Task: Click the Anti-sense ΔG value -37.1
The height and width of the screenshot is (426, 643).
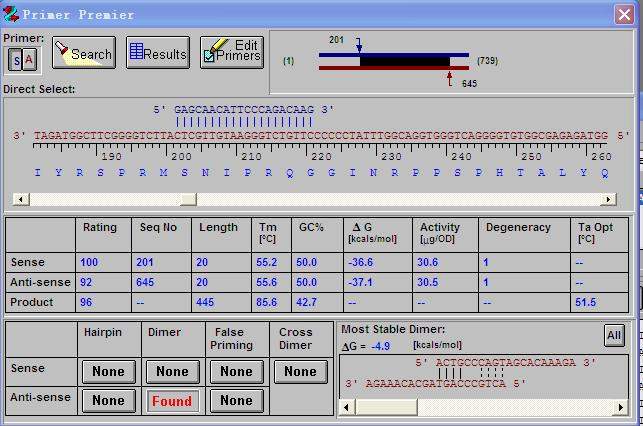Action: tap(360, 282)
